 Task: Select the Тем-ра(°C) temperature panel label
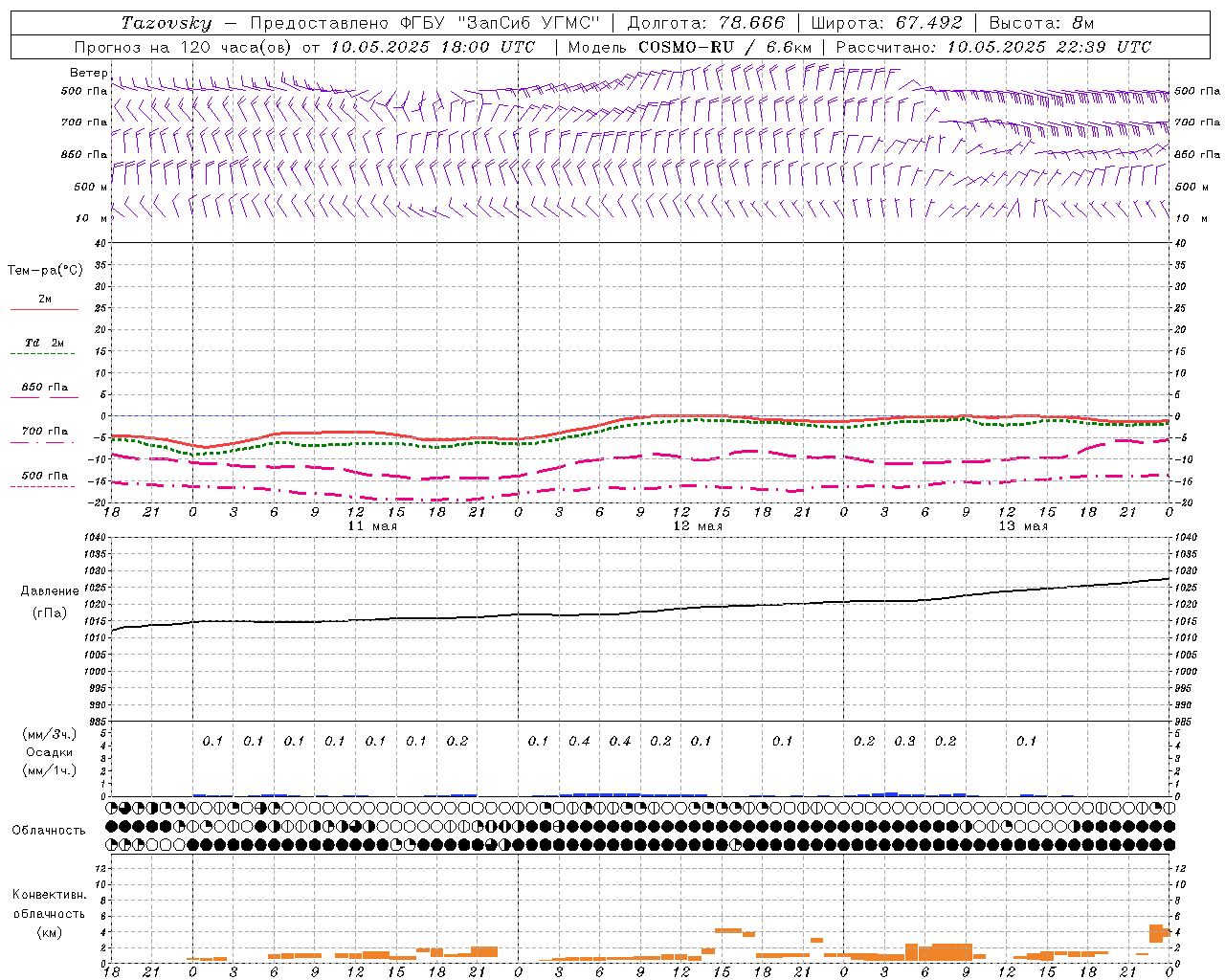pyautogui.click(x=45, y=271)
